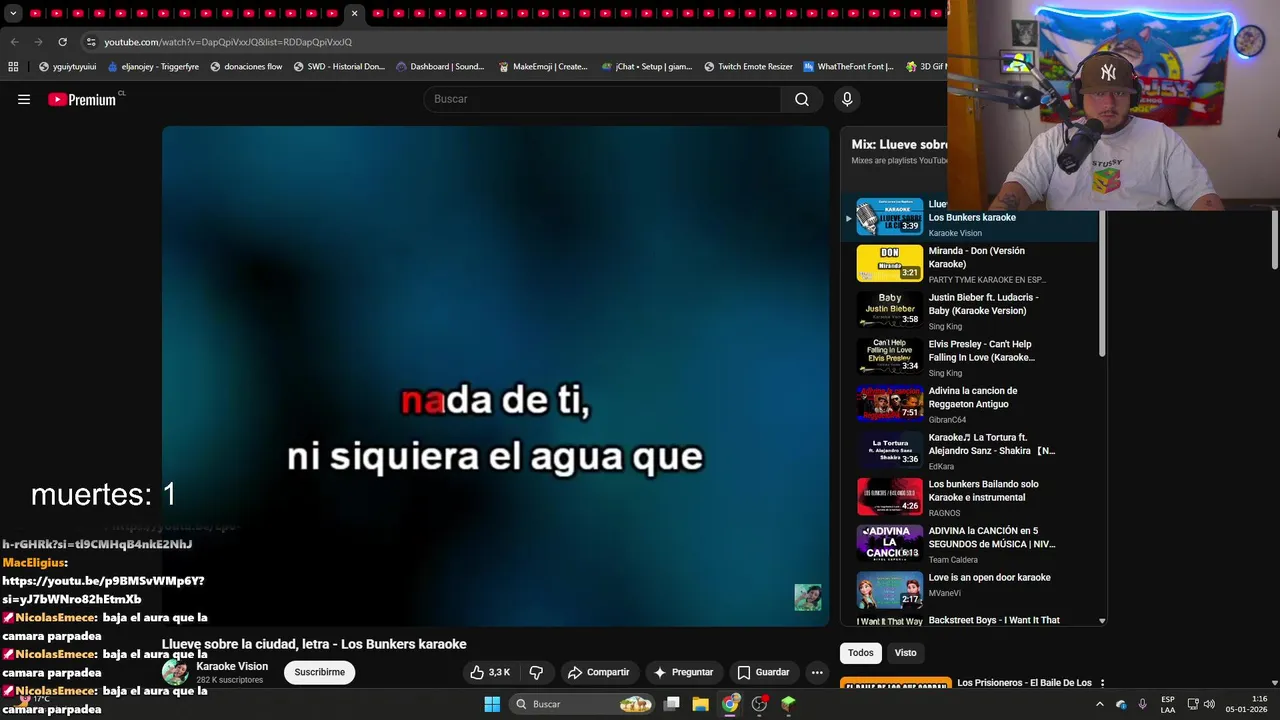Image resolution: width=1280 pixels, height=720 pixels.
Task: Open Task View on taskbar
Action: [672, 704]
